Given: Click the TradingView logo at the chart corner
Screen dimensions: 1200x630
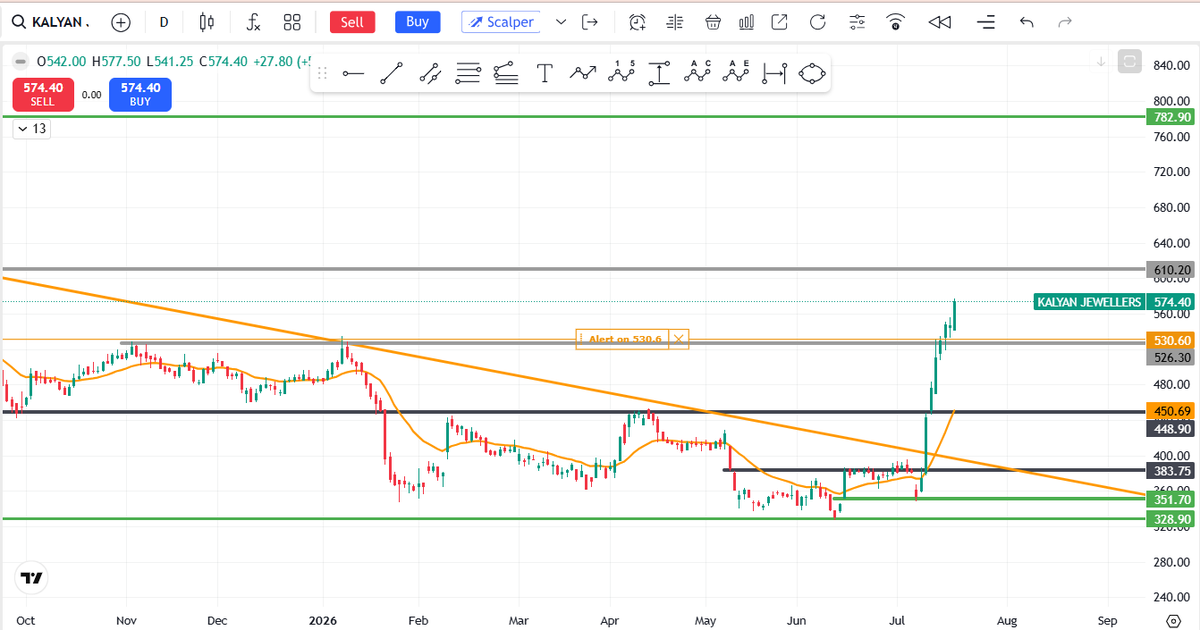Looking at the screenshot, I should point(31,578).
